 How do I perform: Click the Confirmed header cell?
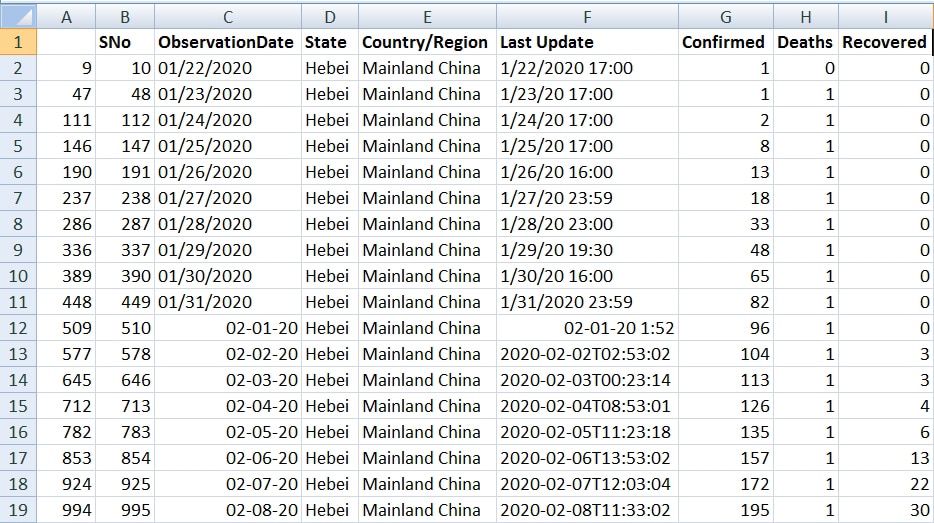tap(723, 42)
